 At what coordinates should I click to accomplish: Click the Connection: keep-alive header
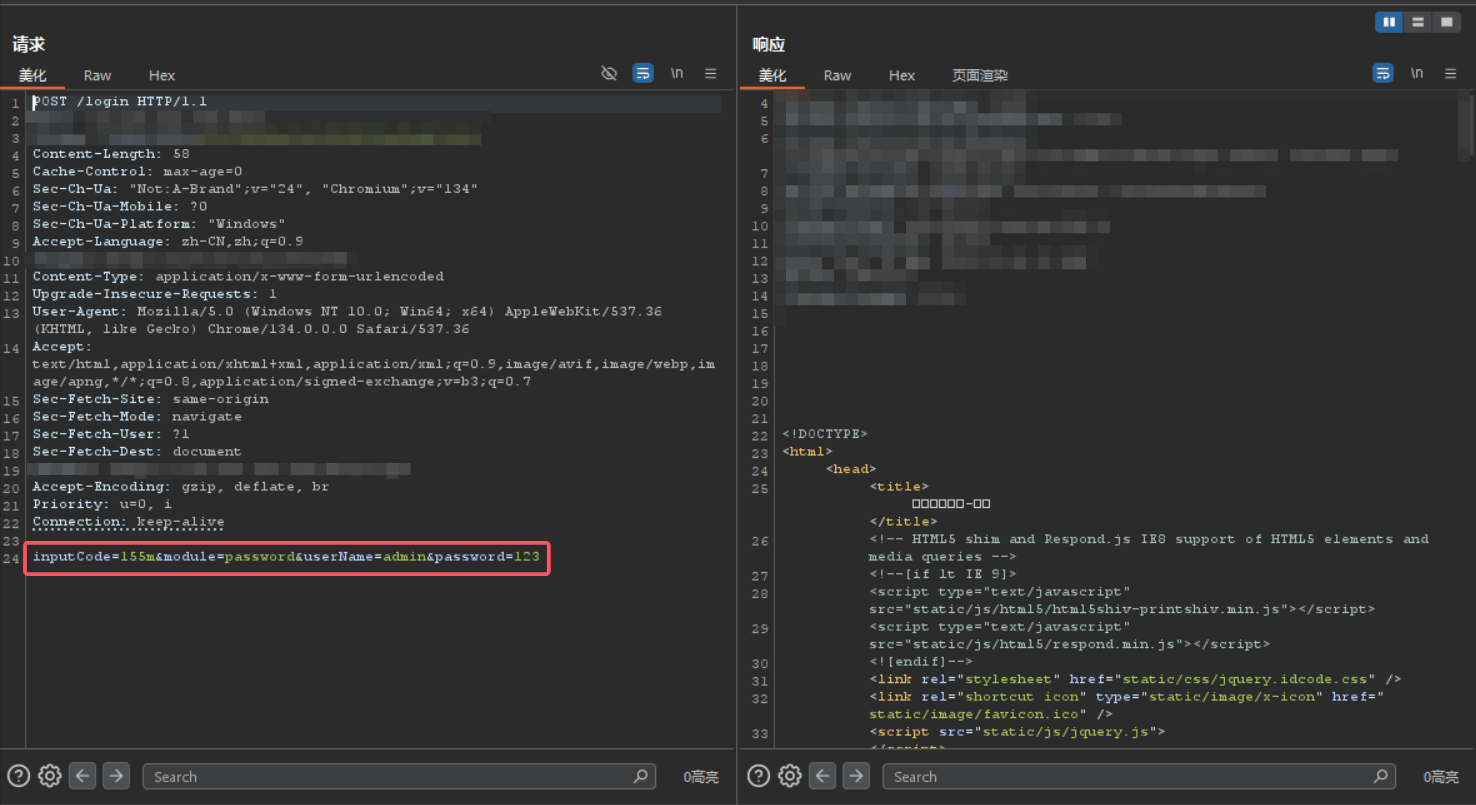(x=128, y=522)
